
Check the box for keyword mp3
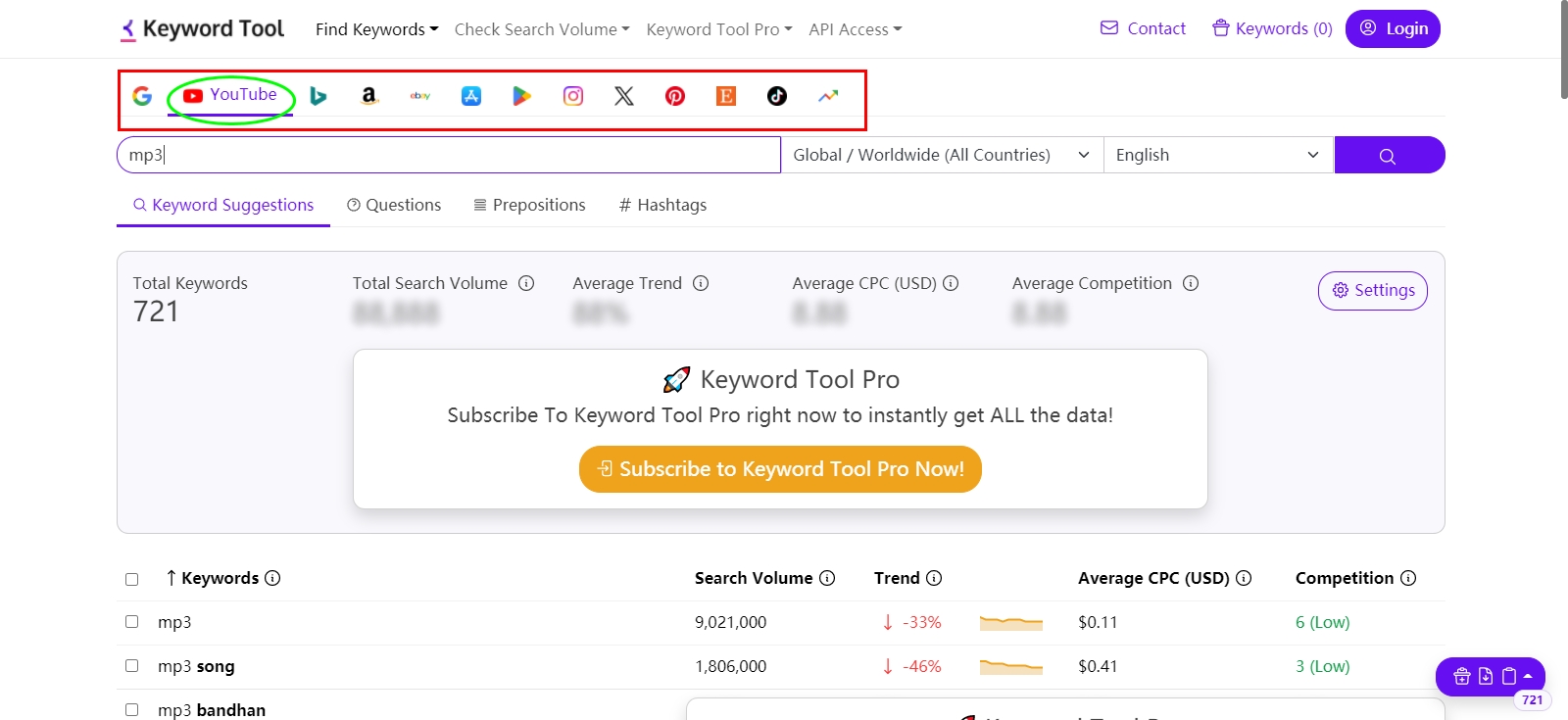point(132,622)
